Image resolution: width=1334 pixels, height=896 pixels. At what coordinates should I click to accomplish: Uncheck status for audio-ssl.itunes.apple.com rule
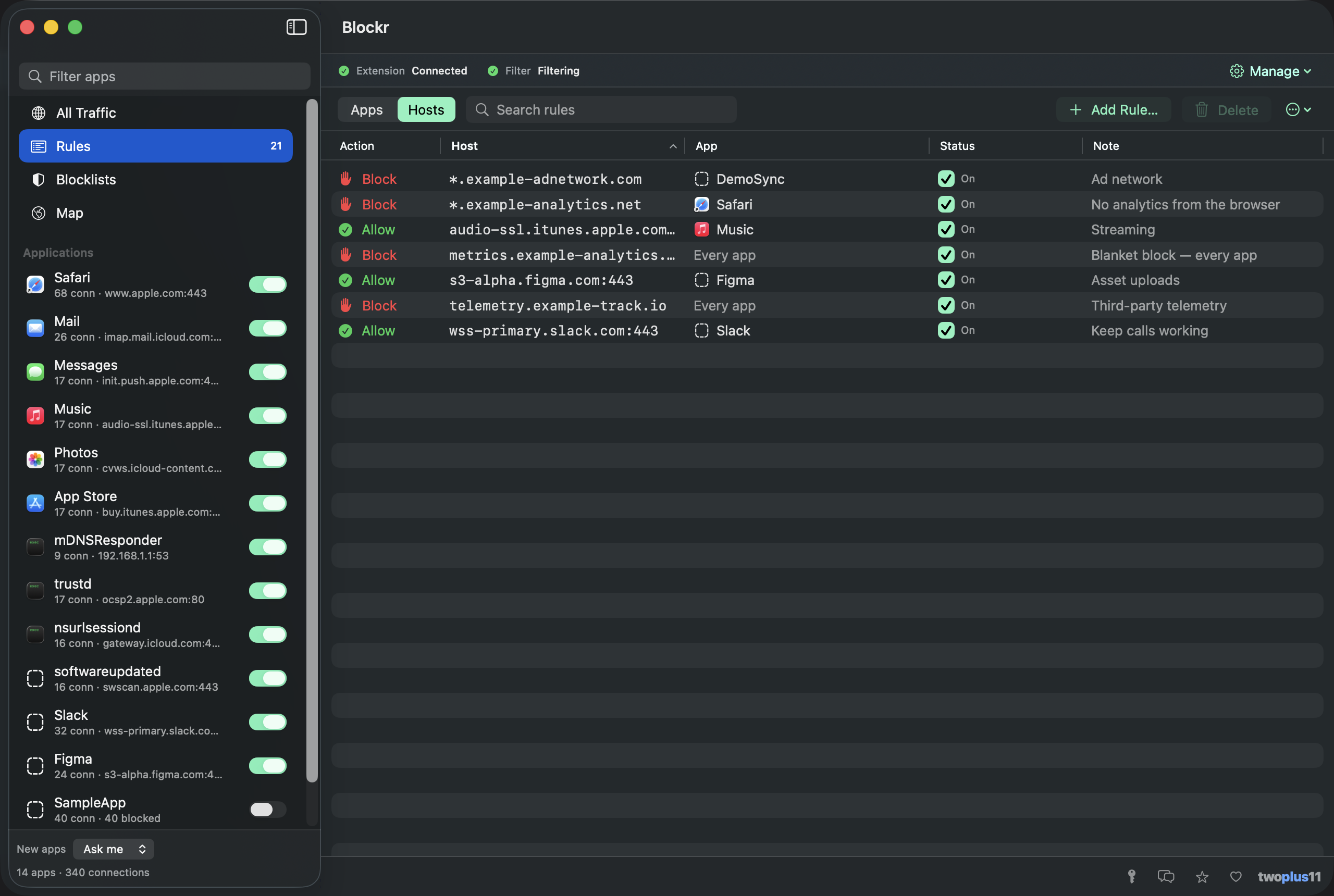pyautogui.click(x=946, y=230)
